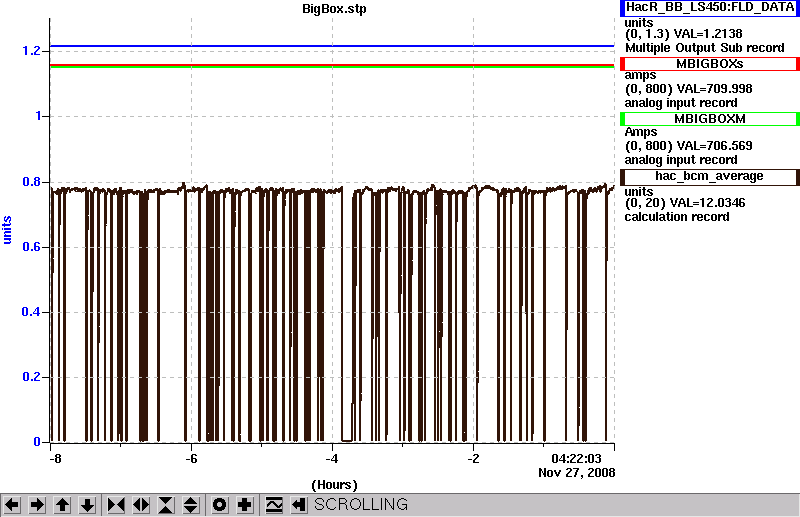Click the VAL=706.569 value readout

point(713,146)
